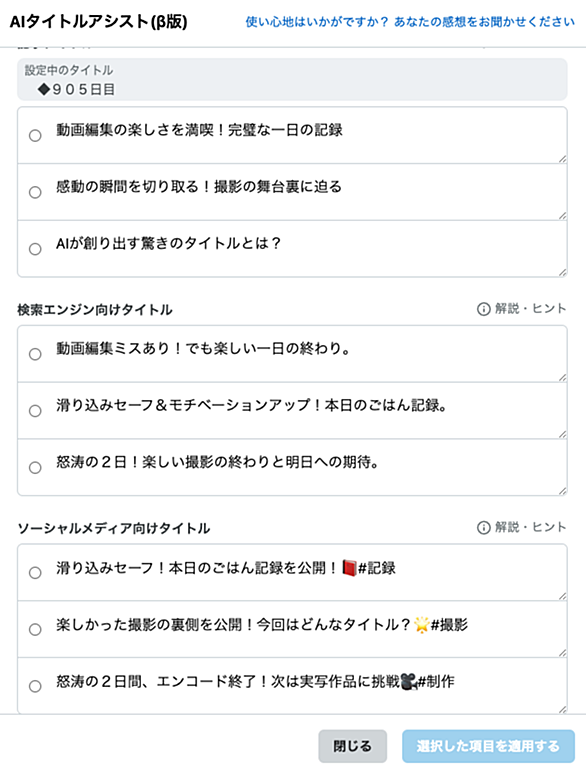Click 選択した項目を適用する button
The width and height of the screenshot is (586, 775).
[488, 746]
